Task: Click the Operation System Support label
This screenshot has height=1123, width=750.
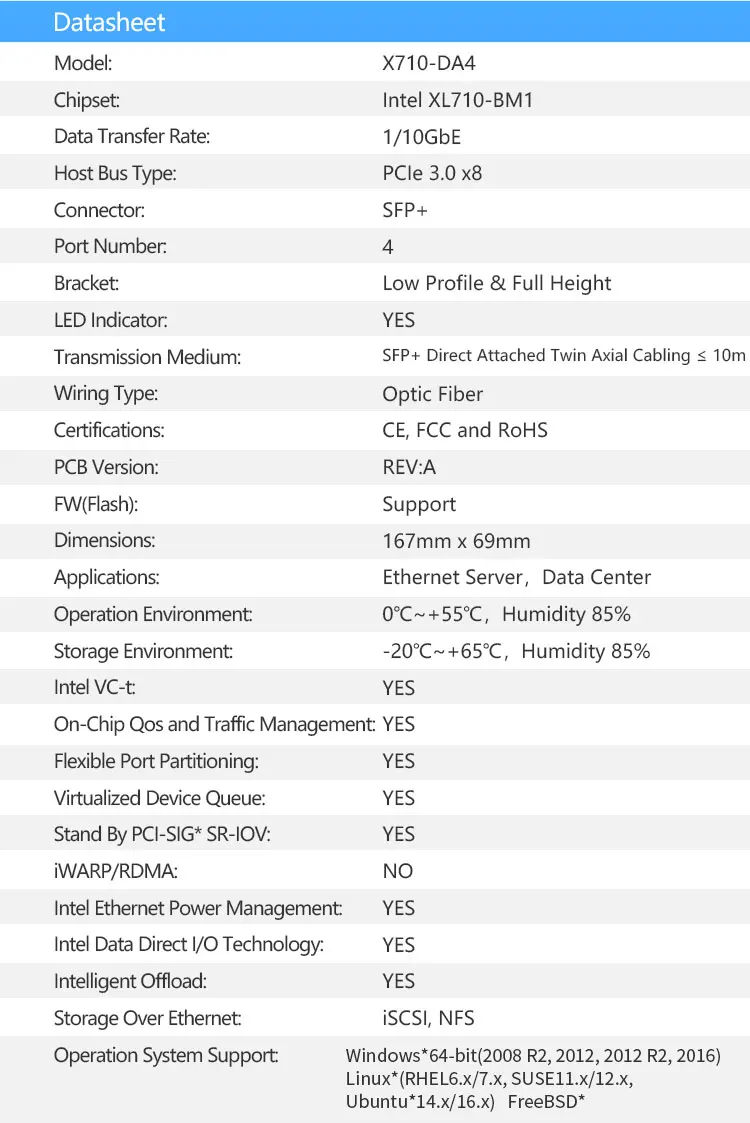Action: [166, 1055]
